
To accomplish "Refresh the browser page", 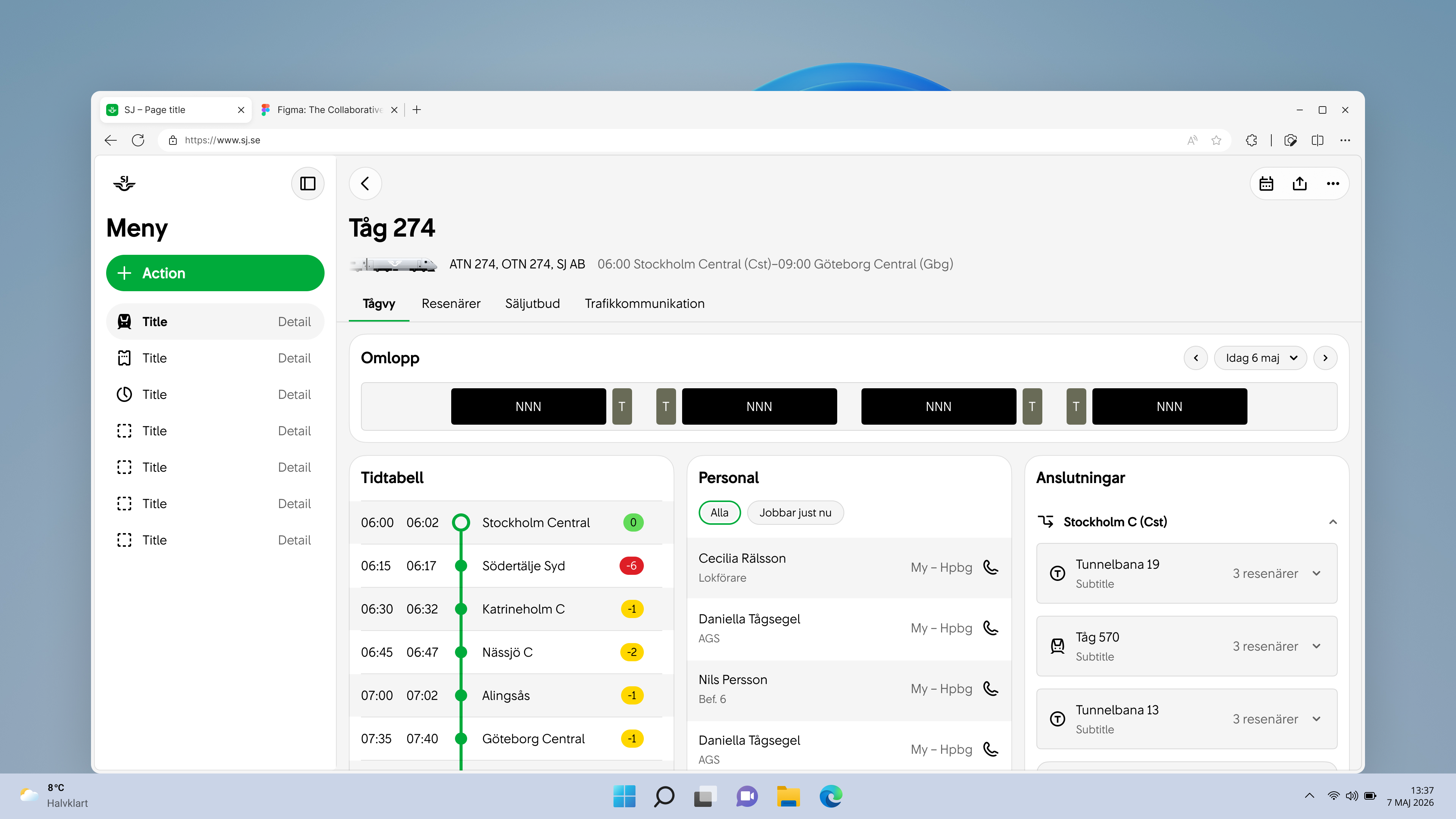I will tap(138, 140).
